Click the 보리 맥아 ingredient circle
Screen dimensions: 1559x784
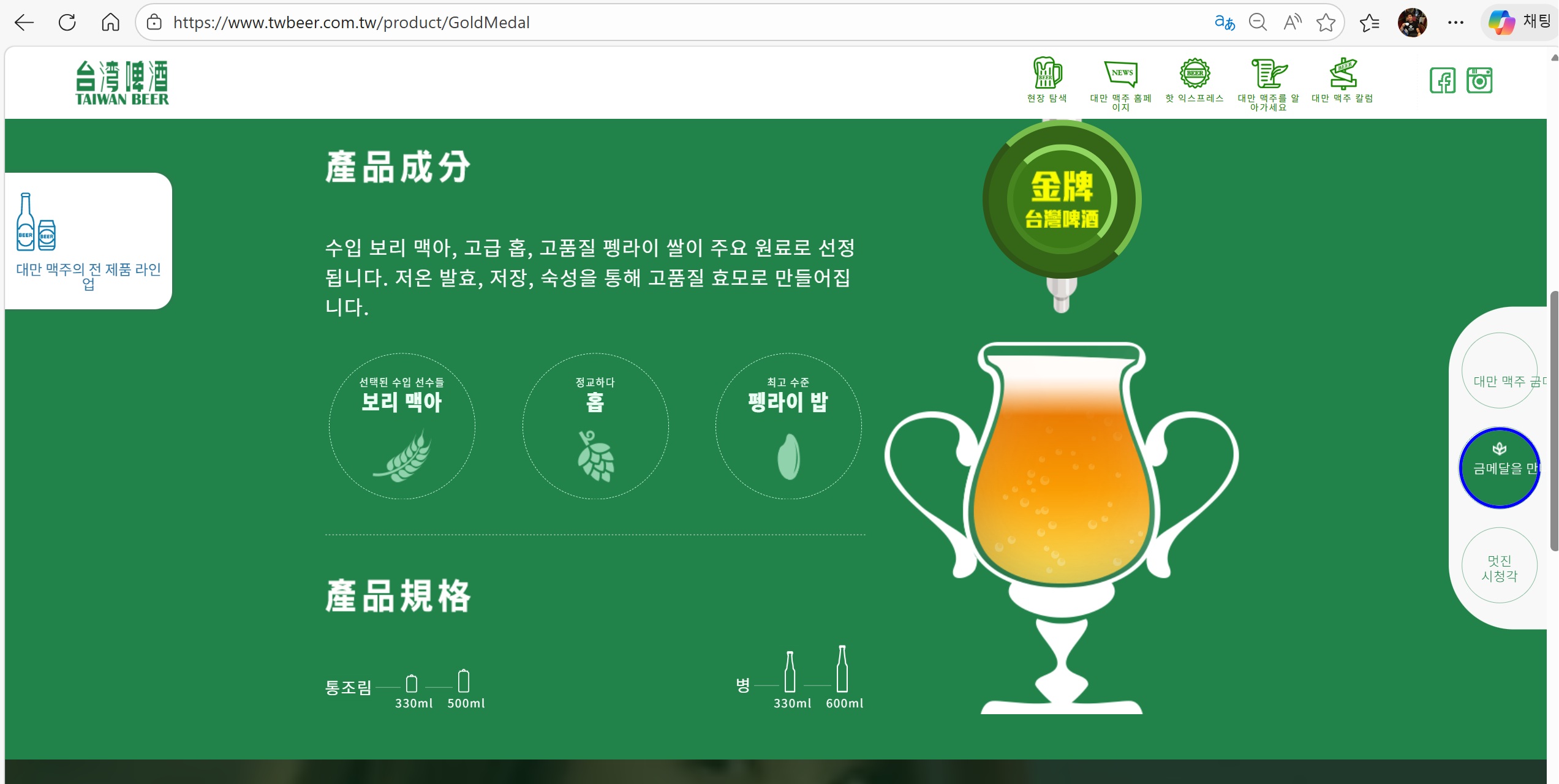402,426
